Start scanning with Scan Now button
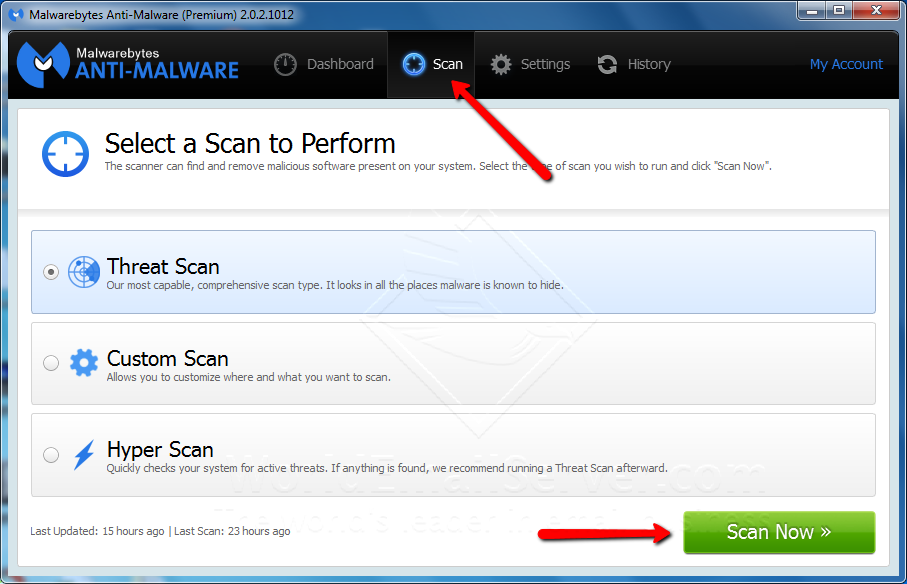907x584 pixels. [x=779, y=532]
